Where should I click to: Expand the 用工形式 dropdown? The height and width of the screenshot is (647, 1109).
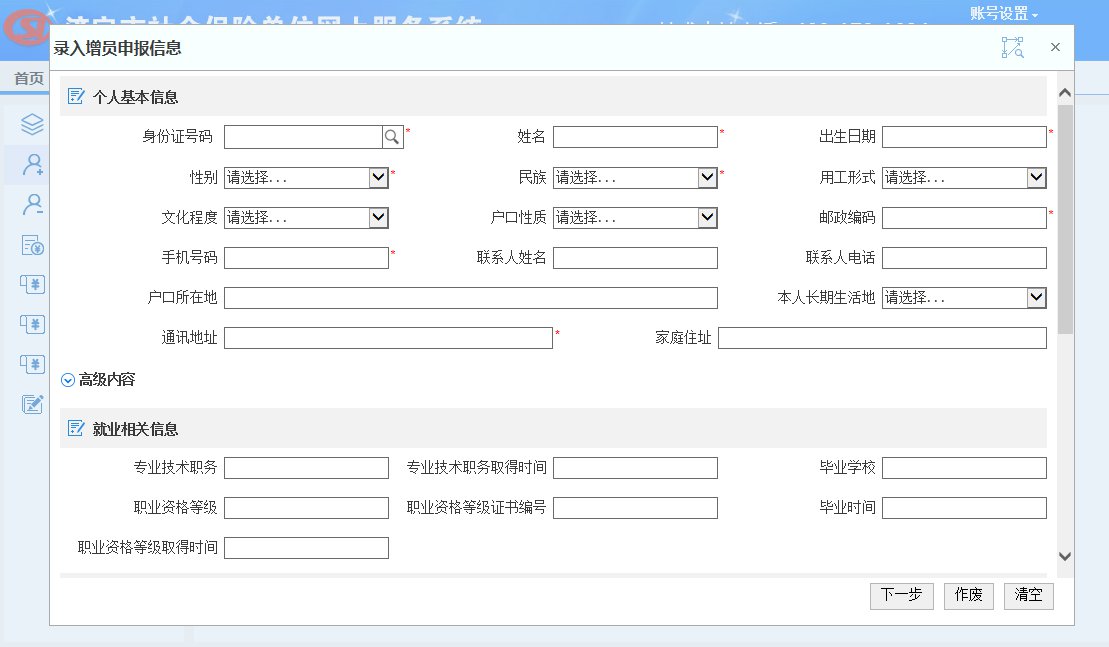click(964, 177)
